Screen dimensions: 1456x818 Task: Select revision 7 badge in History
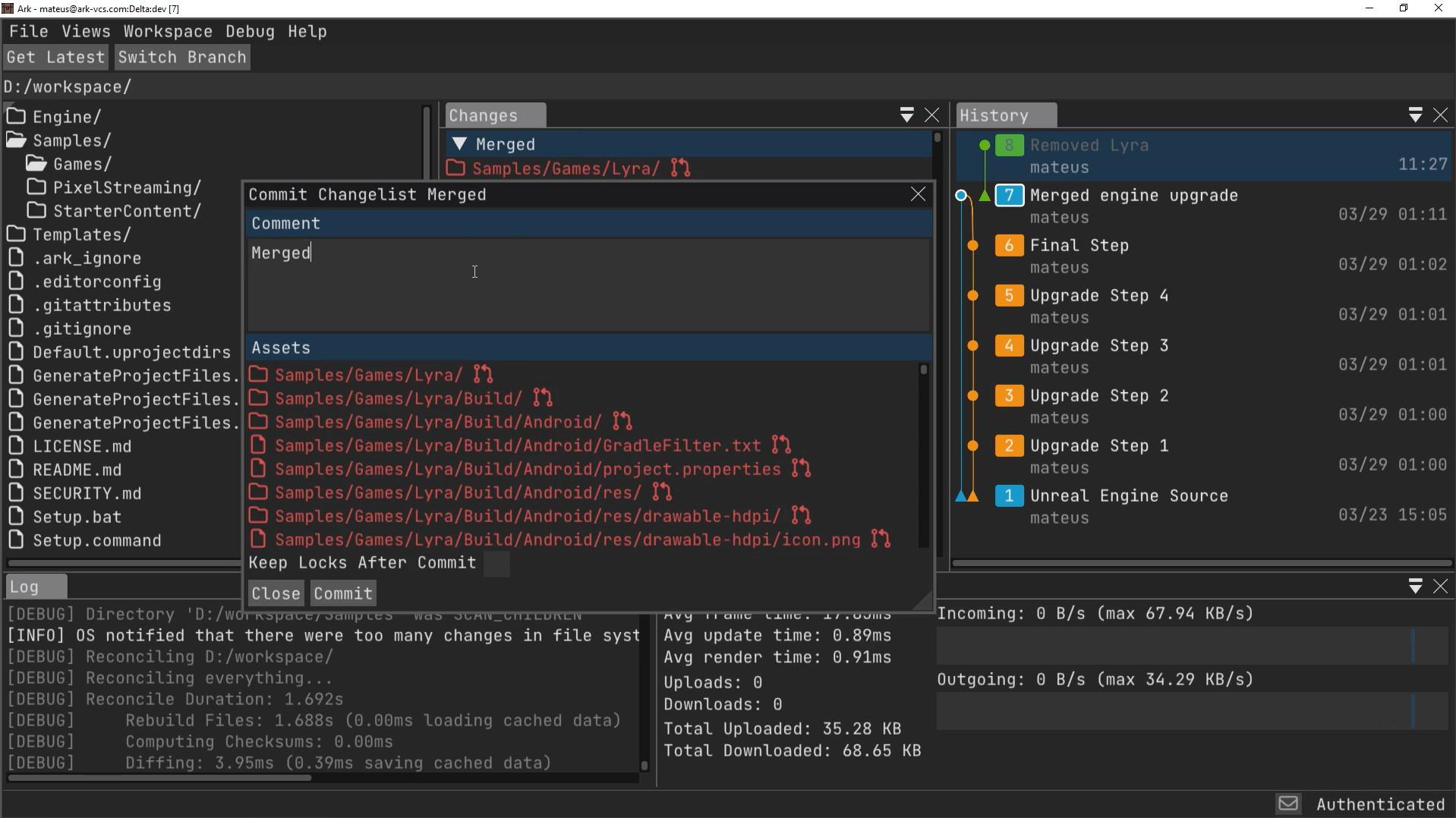click(x=1009, y=196)
